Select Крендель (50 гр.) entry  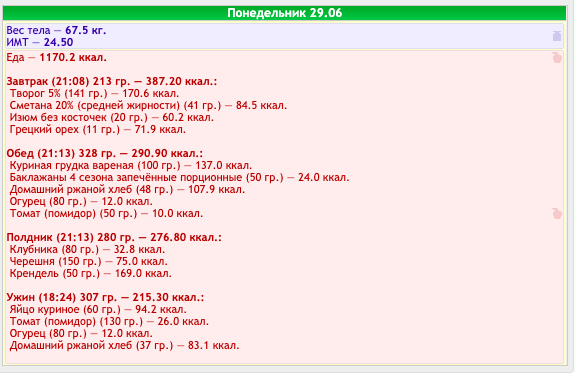coord(91,273)
